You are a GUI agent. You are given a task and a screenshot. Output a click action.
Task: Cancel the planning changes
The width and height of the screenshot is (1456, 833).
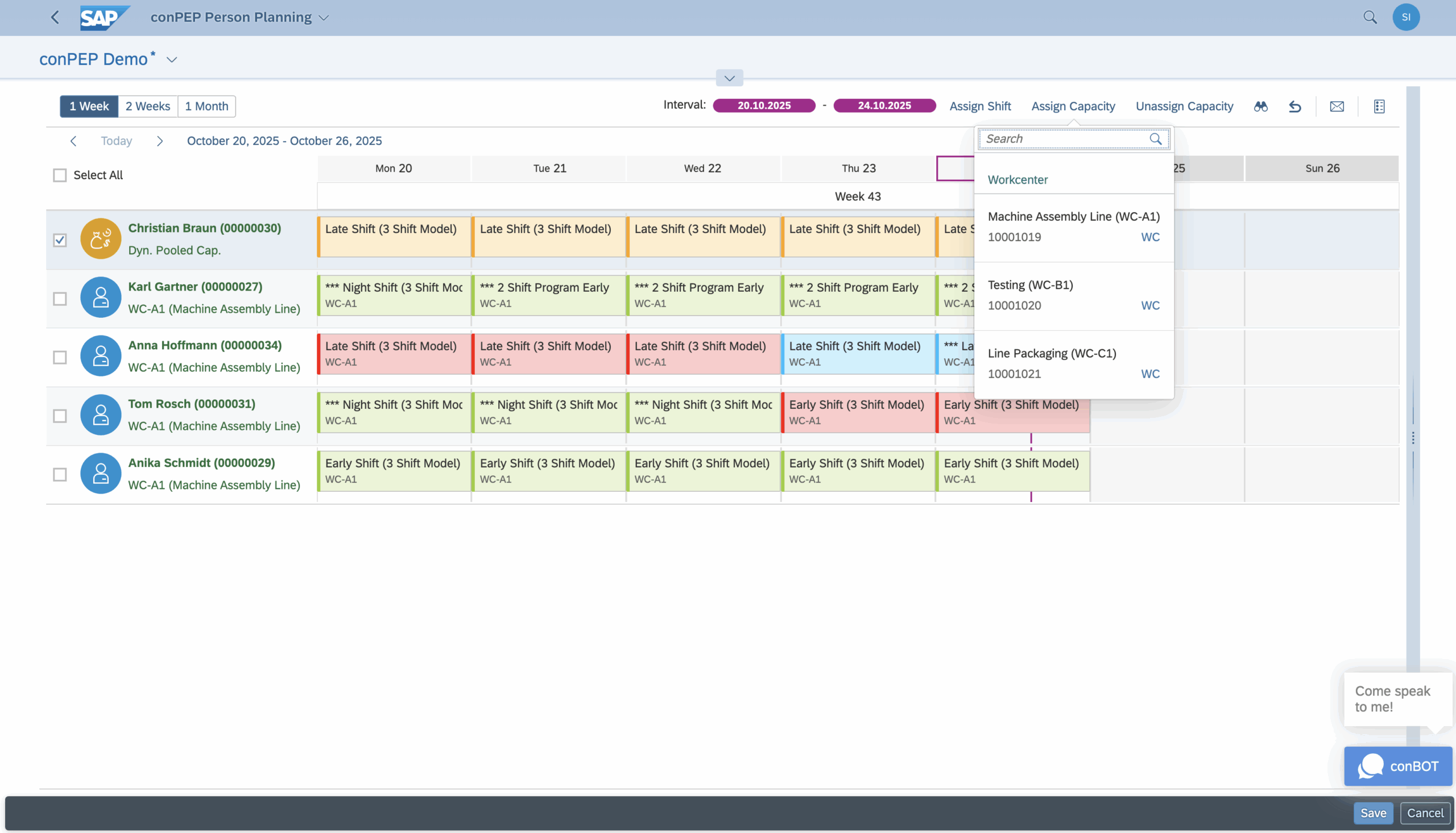click(1425, 813)
